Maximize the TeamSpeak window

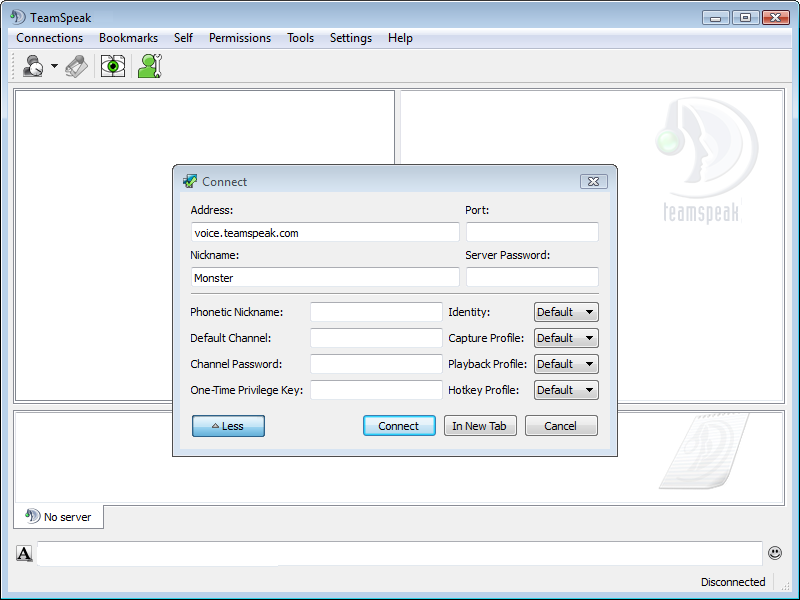(745, 18)
